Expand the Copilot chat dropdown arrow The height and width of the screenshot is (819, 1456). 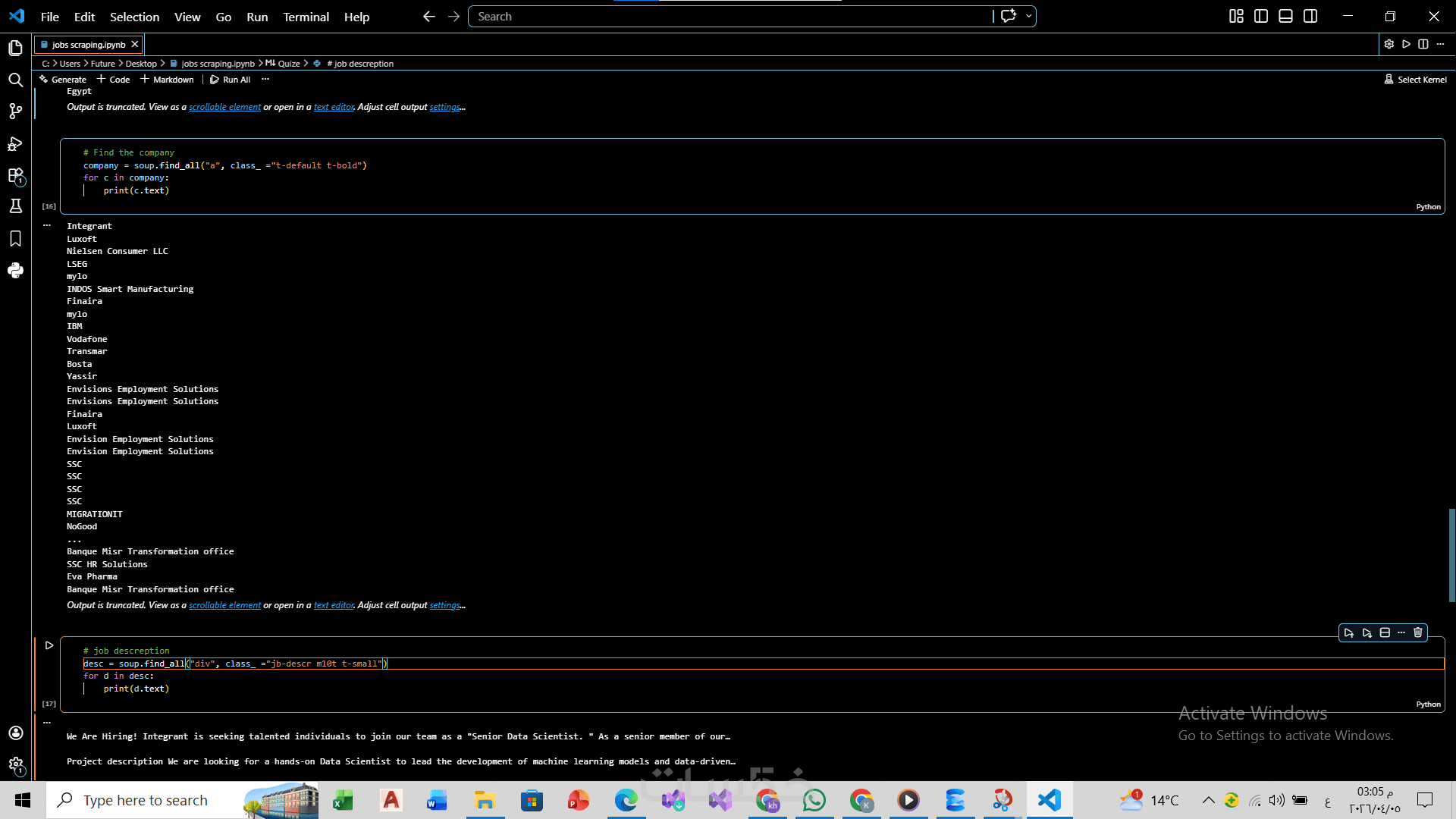click(1029, 16)
